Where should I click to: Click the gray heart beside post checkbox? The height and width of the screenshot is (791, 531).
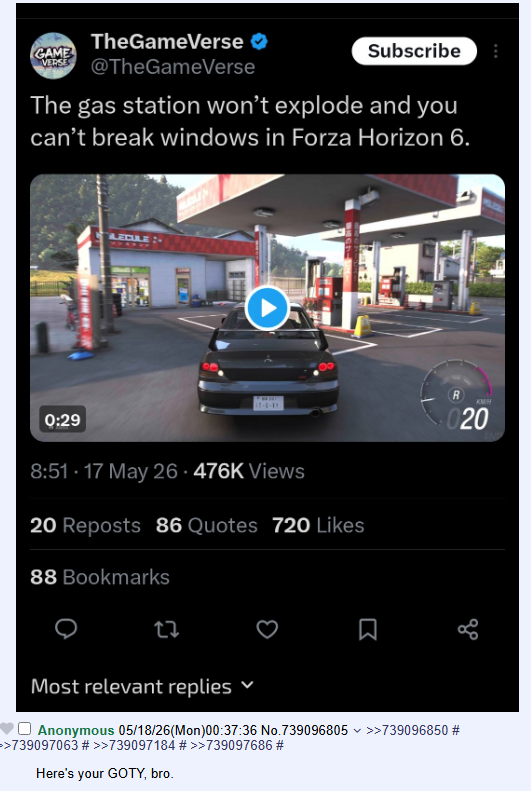[6, 729]
